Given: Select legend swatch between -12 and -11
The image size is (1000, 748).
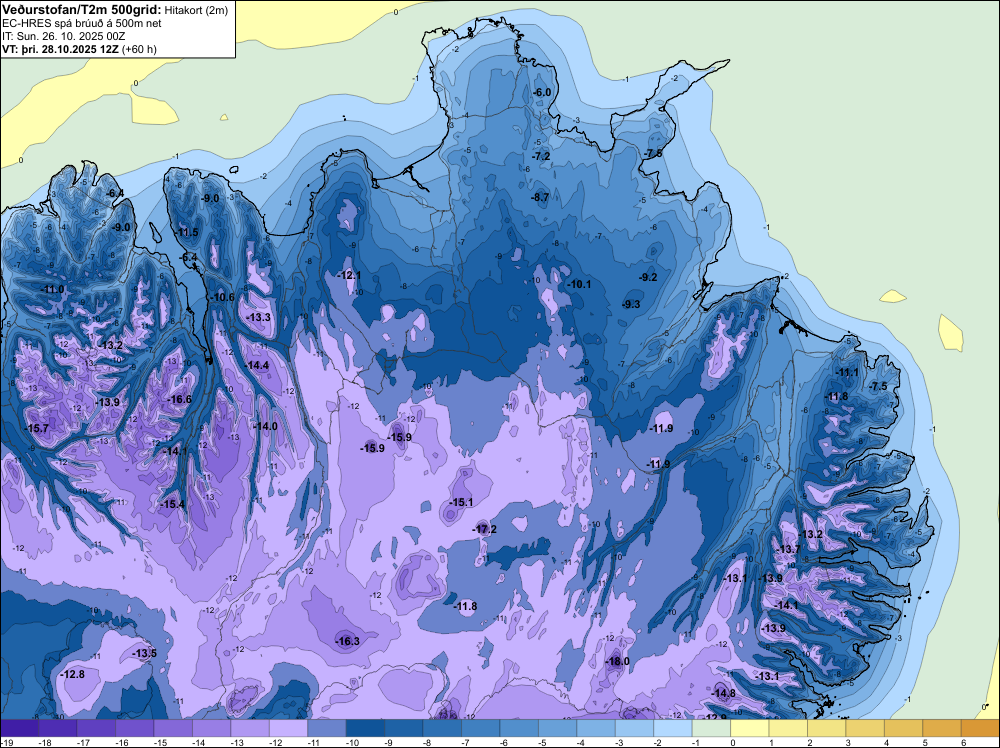Looking at the screenshot, I should (288, 728).
